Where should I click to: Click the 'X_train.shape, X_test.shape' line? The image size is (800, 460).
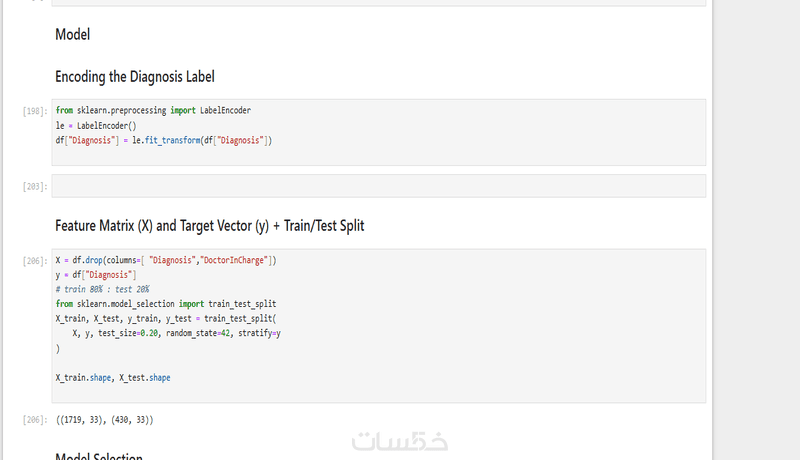tap(113, 378)
